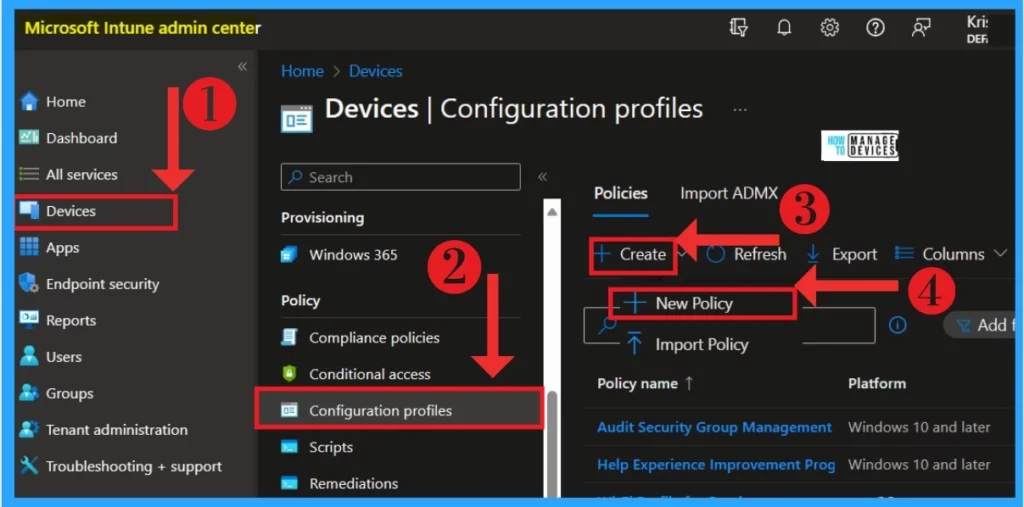The width and height of the screenshot is (1024, 507).
Task: Open the Help Experience Improvement Prog policy
Action: (x=716, y=465)
